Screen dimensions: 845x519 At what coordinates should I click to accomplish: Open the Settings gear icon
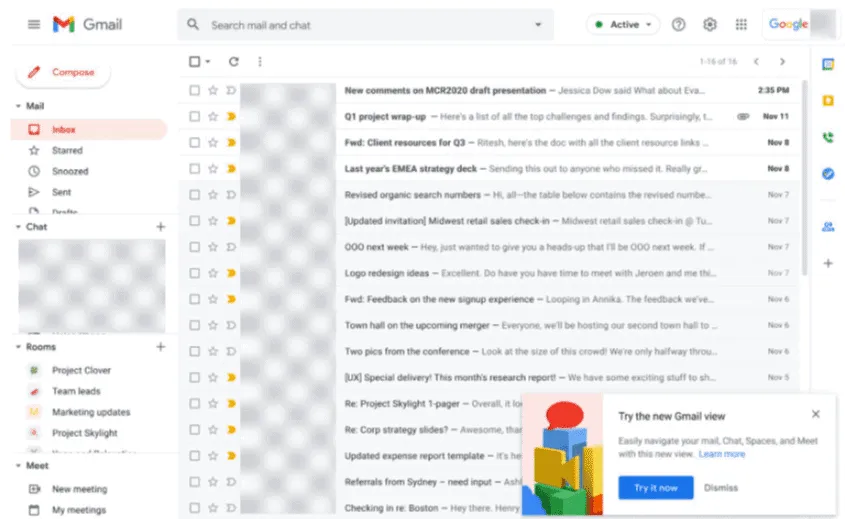point(709,25)
